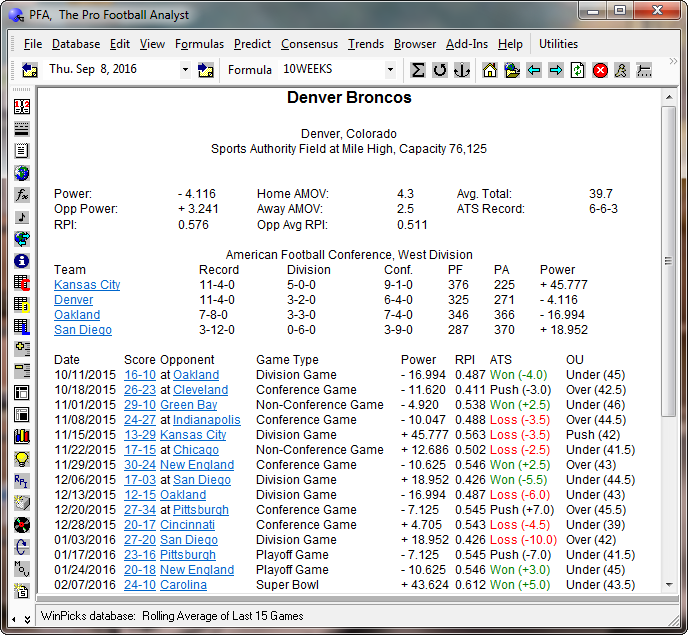
Task: Open the Cincinnati opponent link
Action: click(x=187, y=525)
